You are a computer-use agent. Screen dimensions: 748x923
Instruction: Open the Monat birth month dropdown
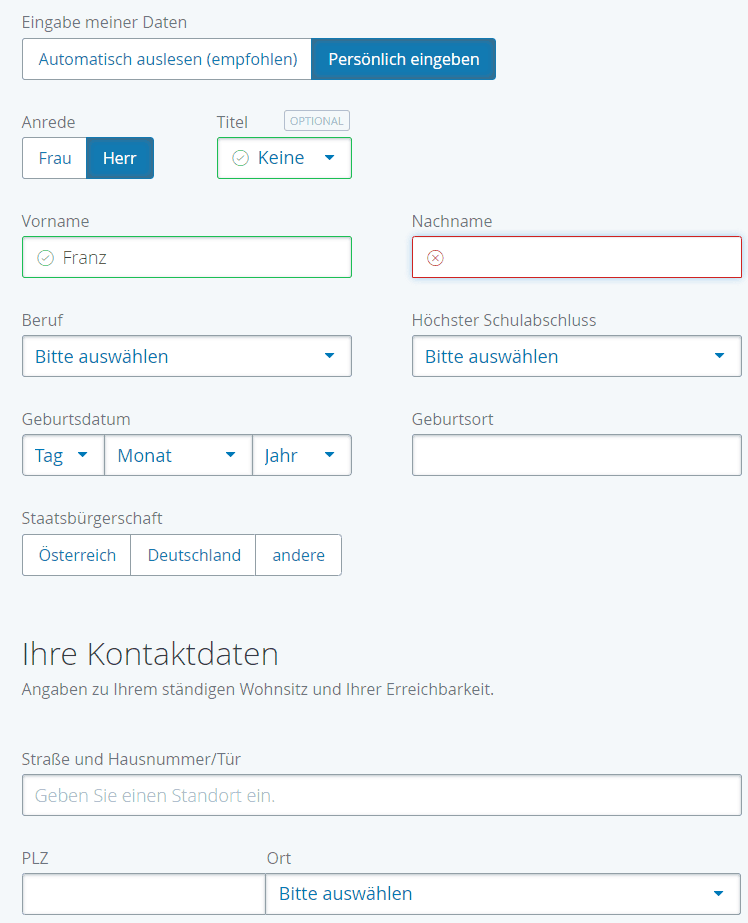tap(178, 455)
